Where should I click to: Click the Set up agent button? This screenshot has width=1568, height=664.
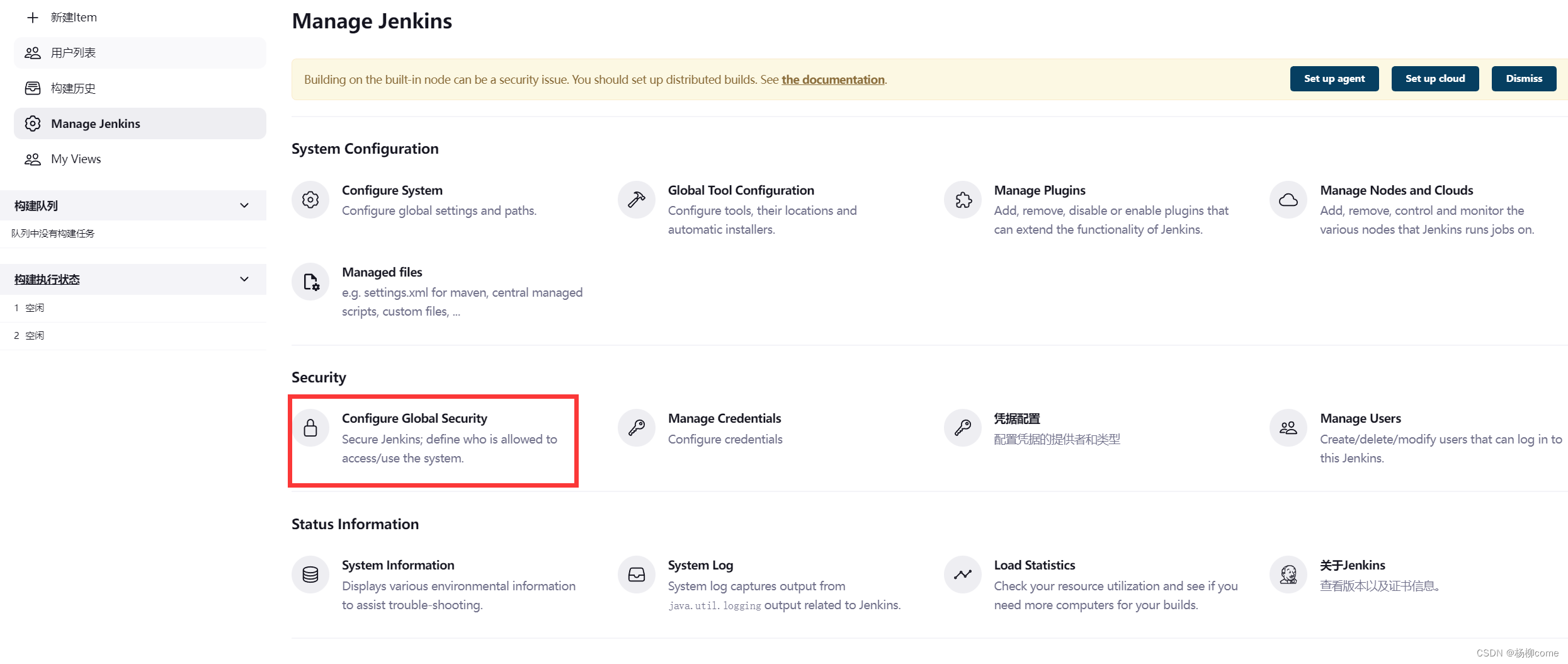click(x=1334, y=79)
